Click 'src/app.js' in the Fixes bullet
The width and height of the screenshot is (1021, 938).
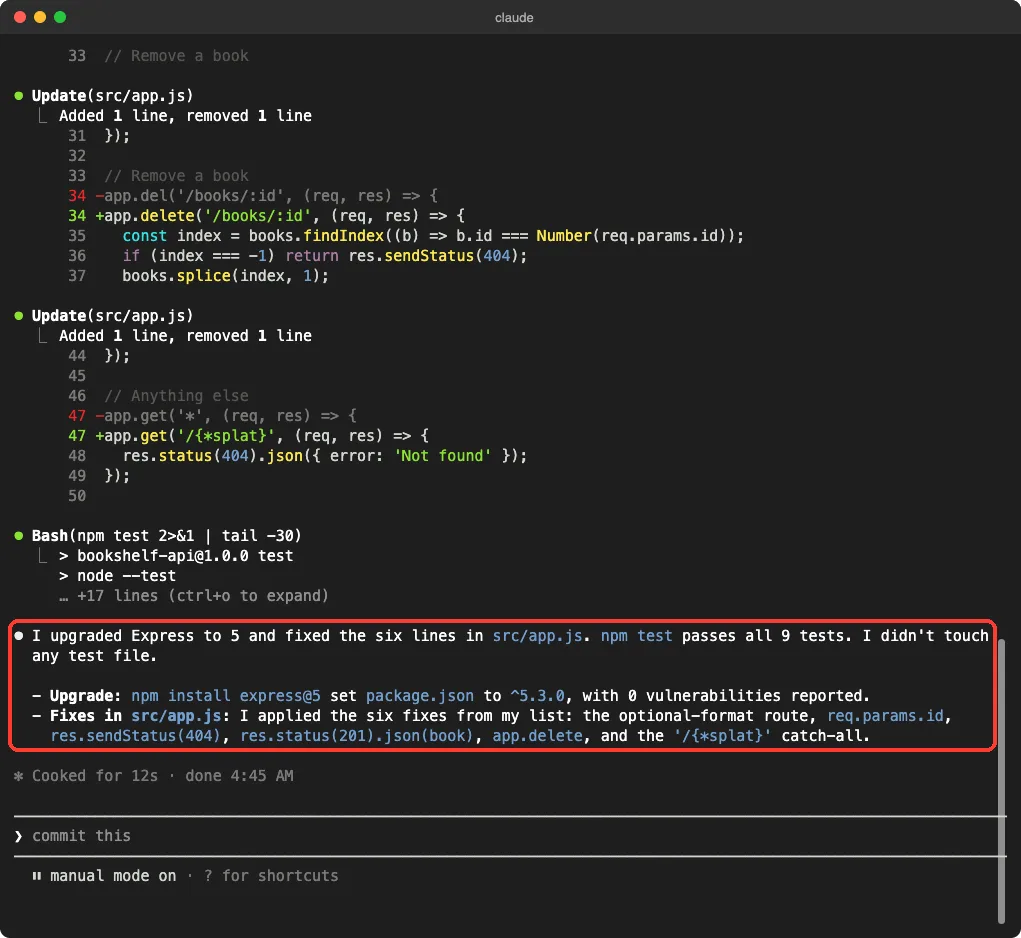tap(176, 716)
